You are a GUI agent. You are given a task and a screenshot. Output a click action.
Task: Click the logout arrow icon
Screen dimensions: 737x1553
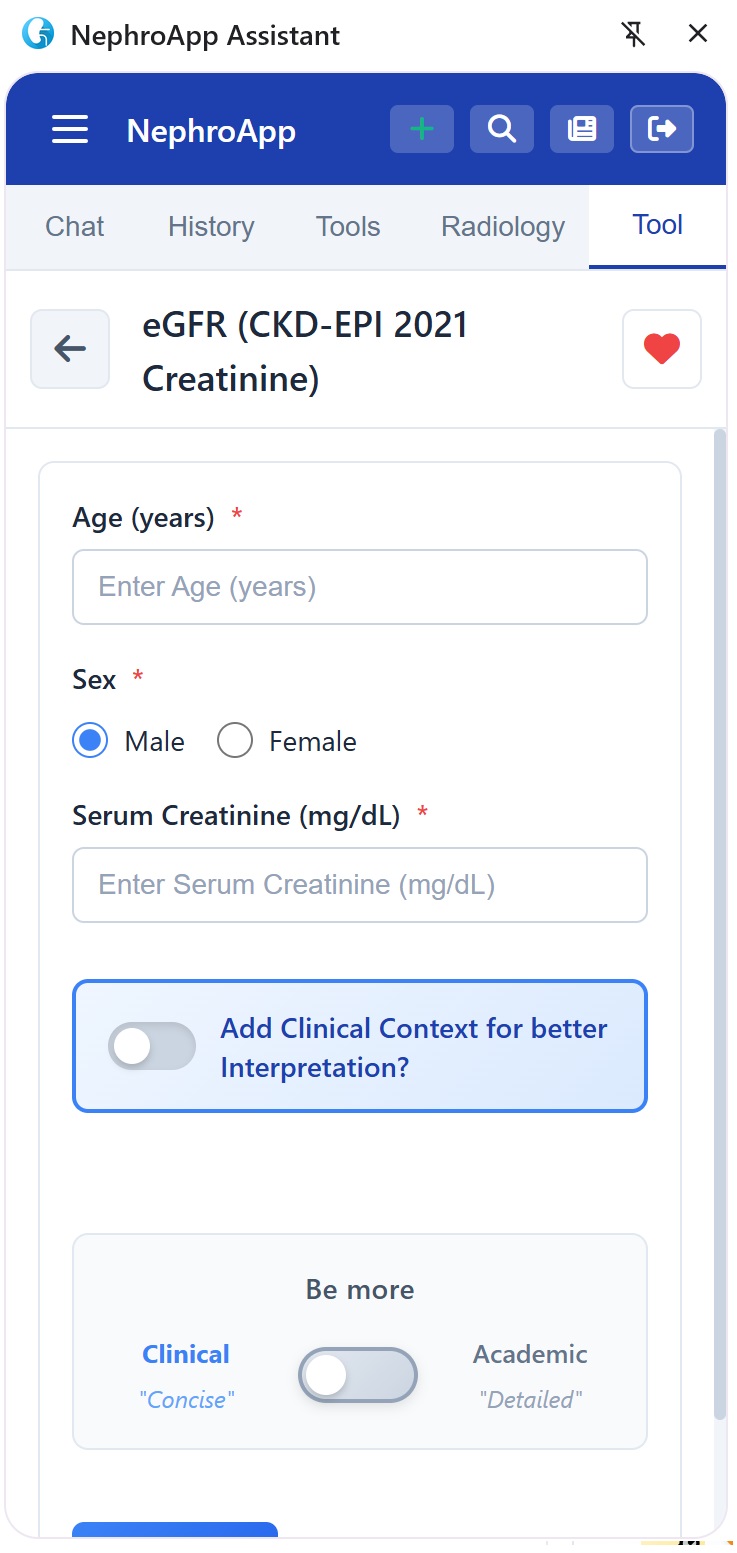(x=662, y=129)
